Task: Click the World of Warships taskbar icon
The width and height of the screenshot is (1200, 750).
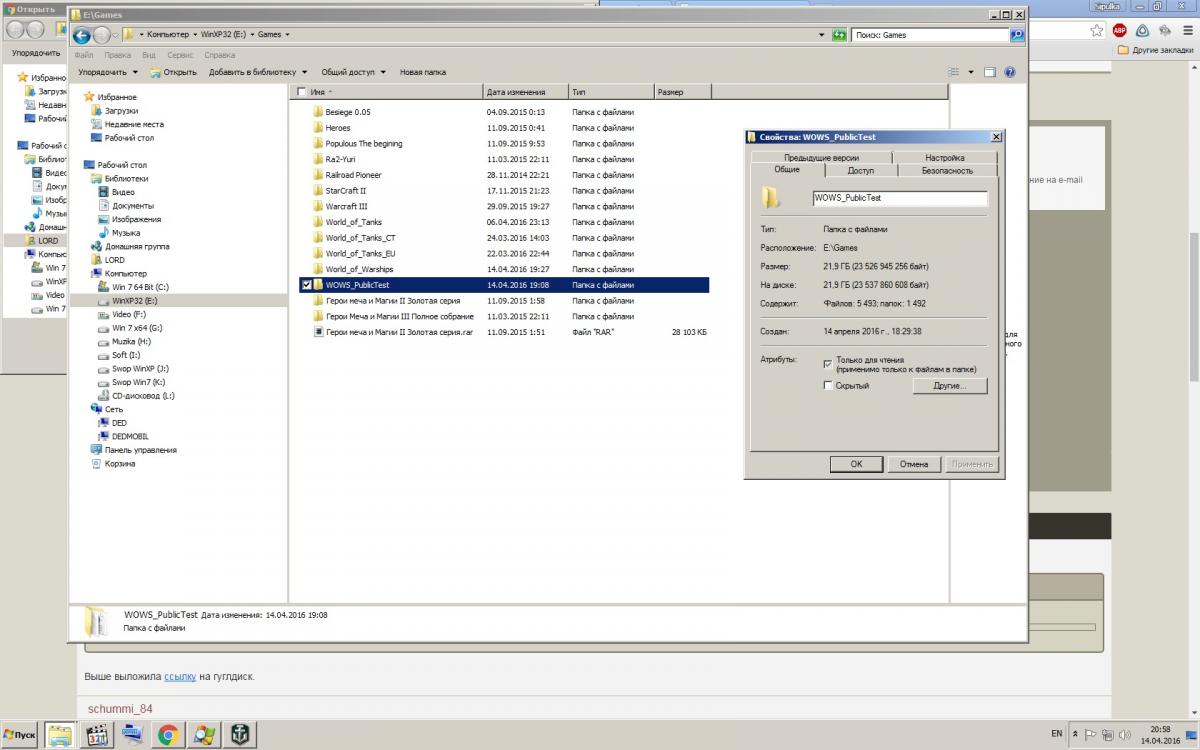Action: tap(240, 735)
